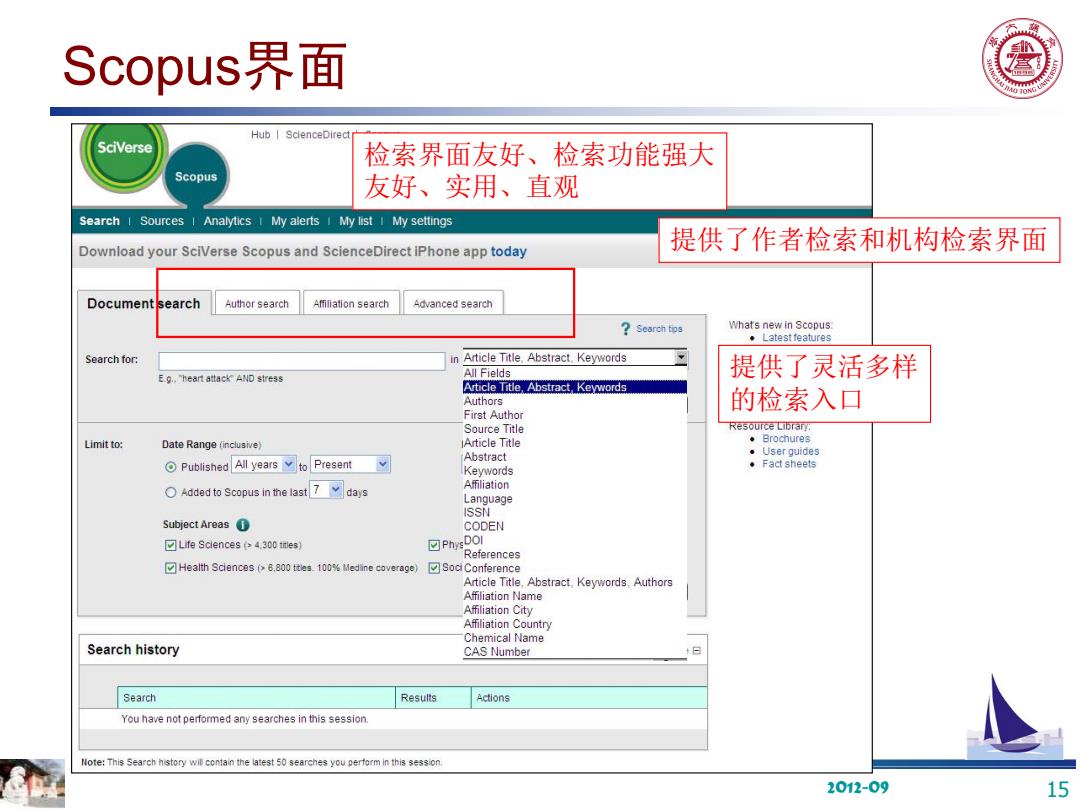Open the Latest features link
This screenshot has width=1080, height=810.
tap(796, 338)
